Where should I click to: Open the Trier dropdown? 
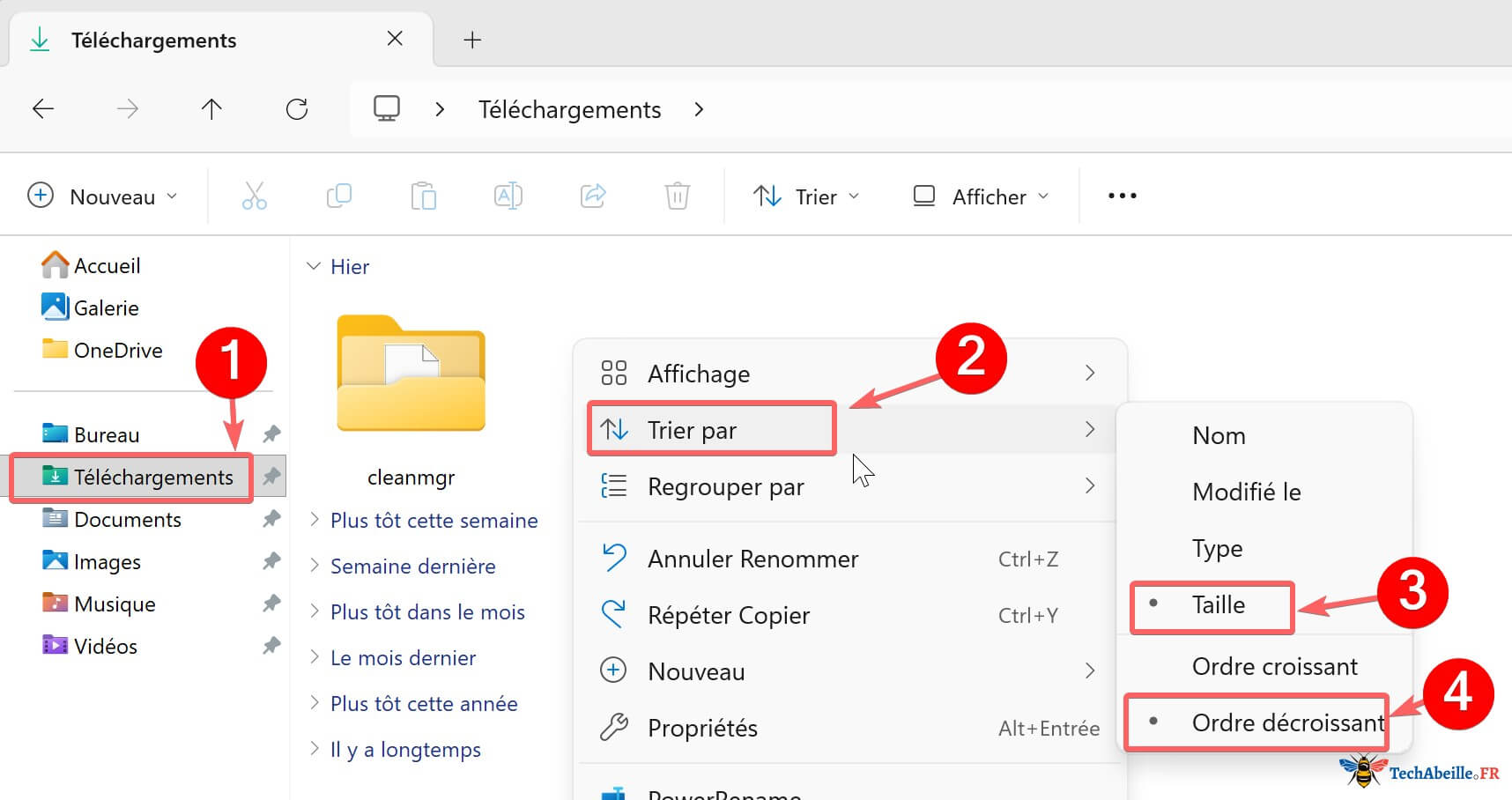tap(805, 196)
